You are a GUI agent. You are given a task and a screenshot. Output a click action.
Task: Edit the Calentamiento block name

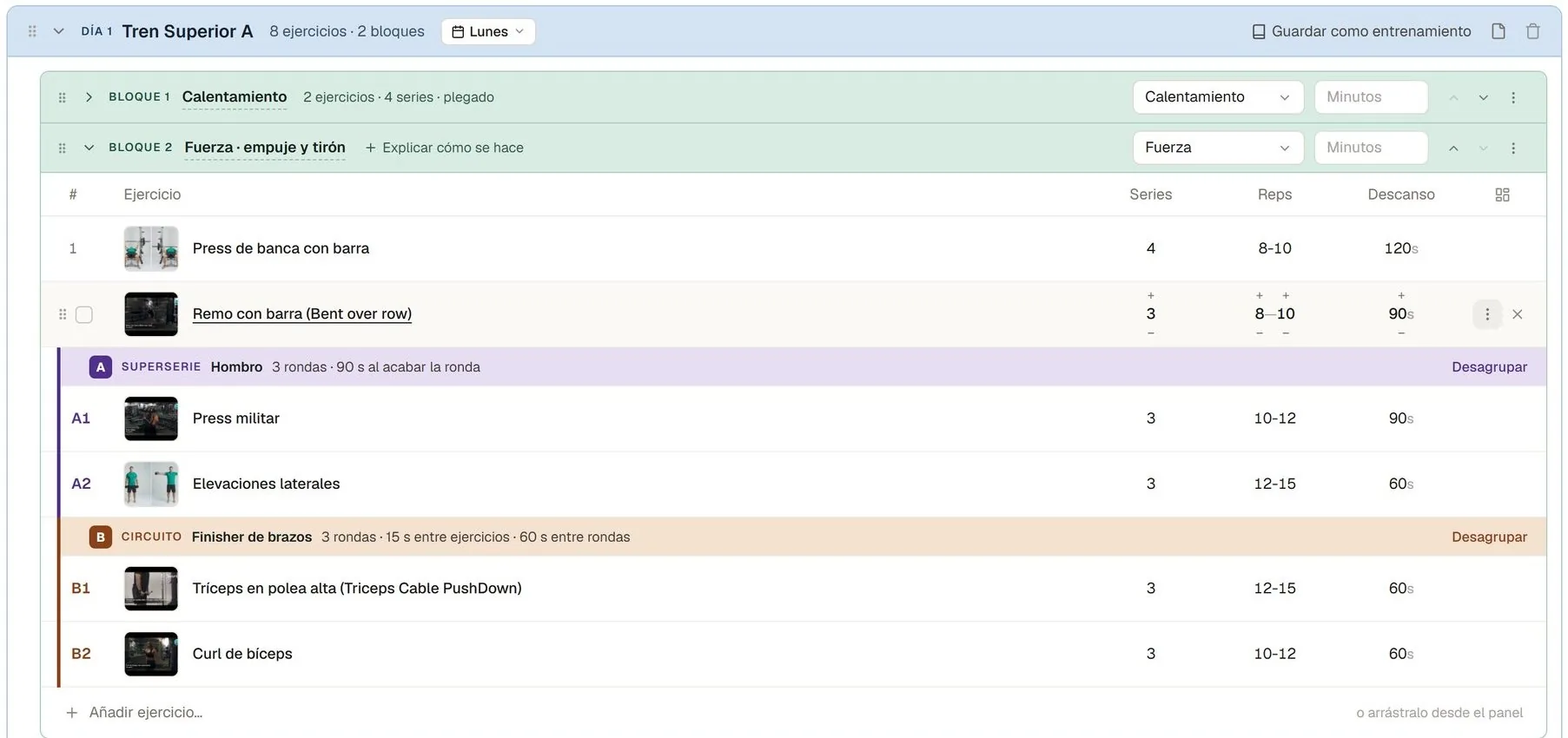click(x=235, y=97)
